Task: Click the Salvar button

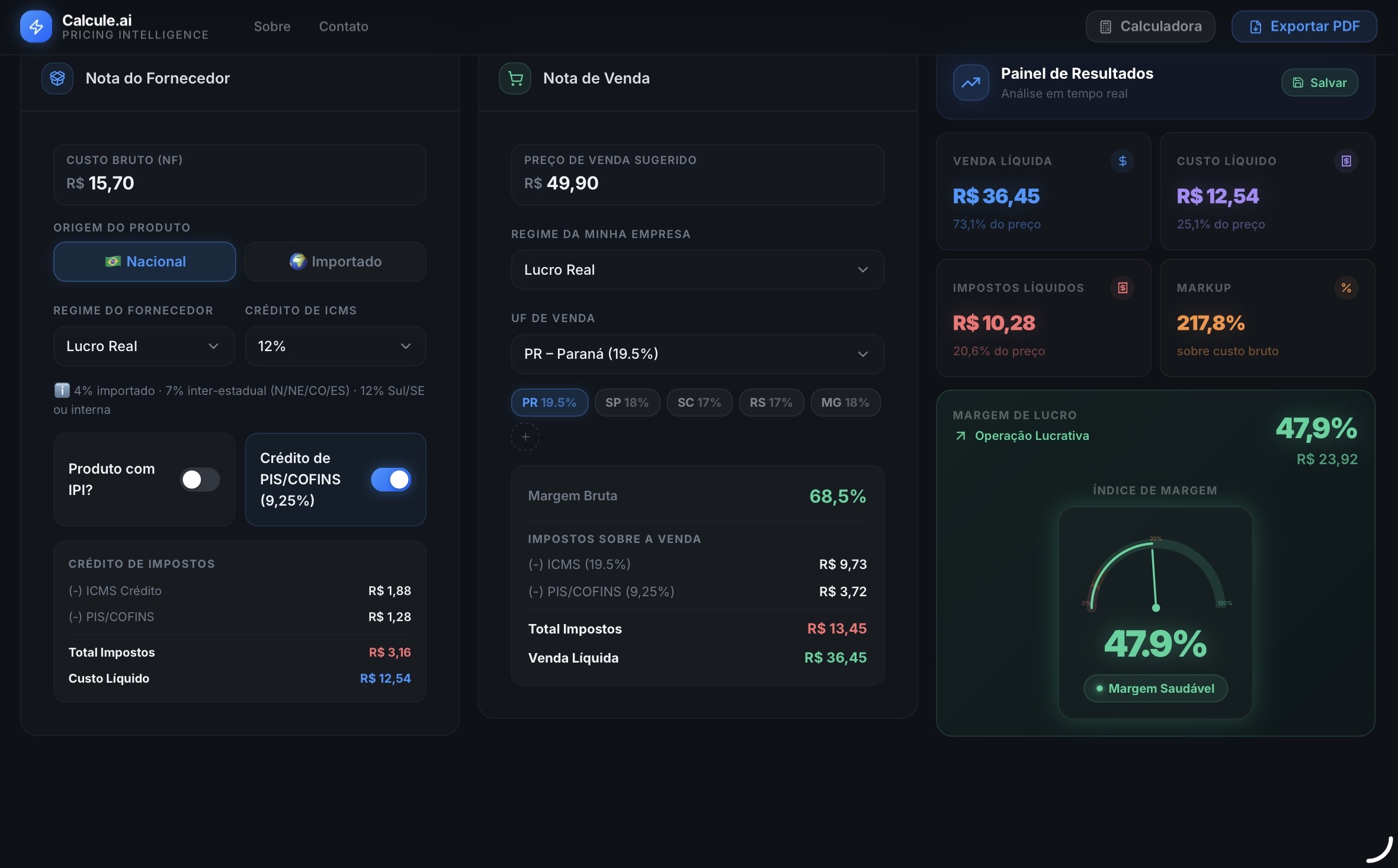Action: click(x=1320, y=83)
